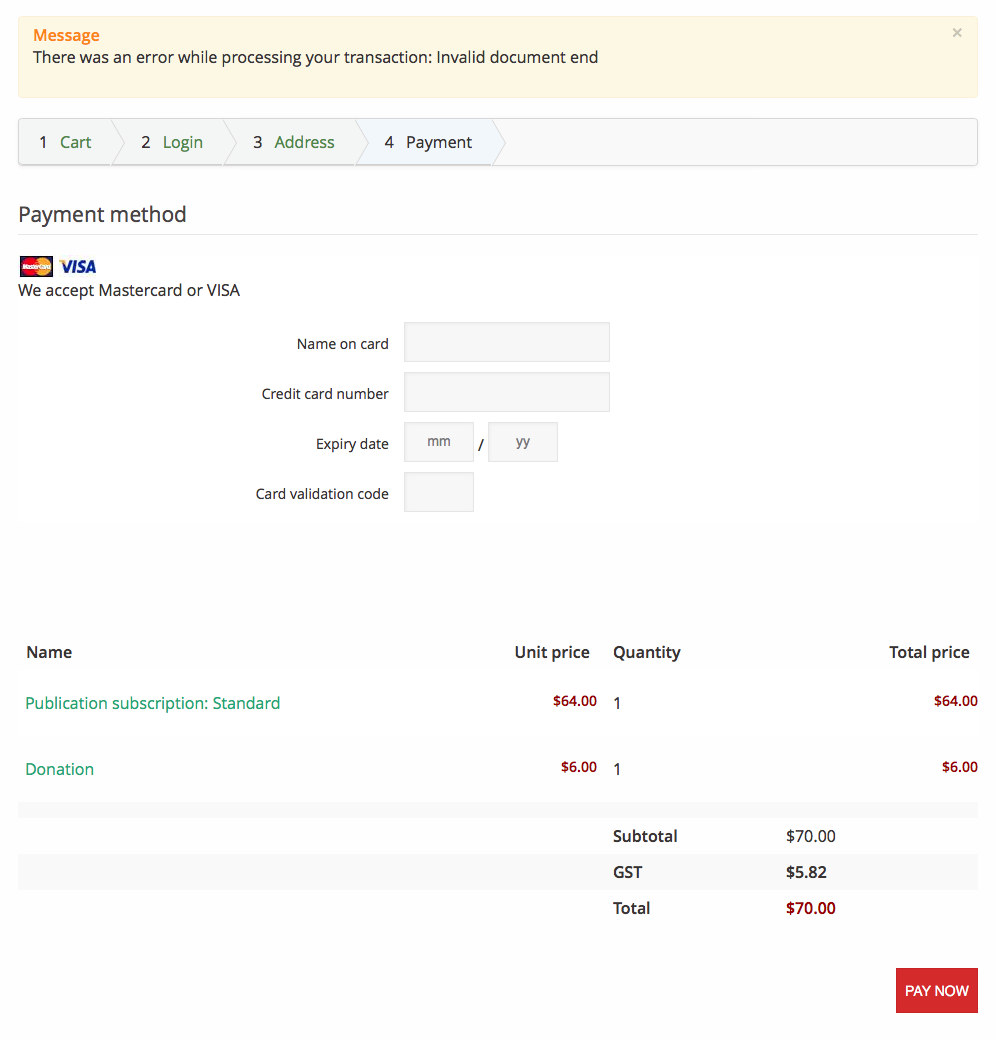Viewport: 996px width, 1041px height.
Task: Click the VISA logo icon
Action: pos(78,266)
